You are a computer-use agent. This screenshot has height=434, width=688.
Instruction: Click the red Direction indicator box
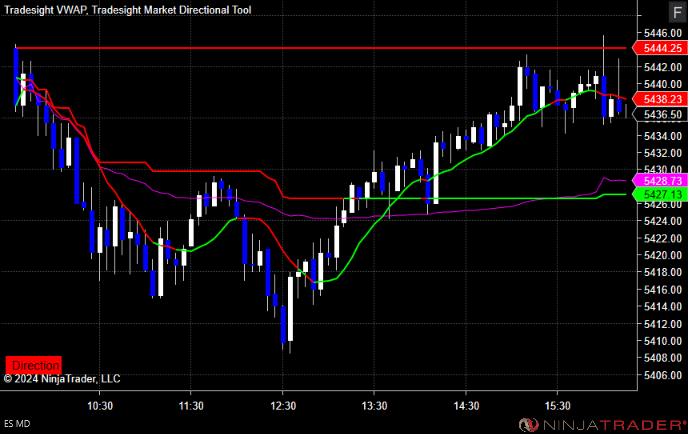point(33,365)
